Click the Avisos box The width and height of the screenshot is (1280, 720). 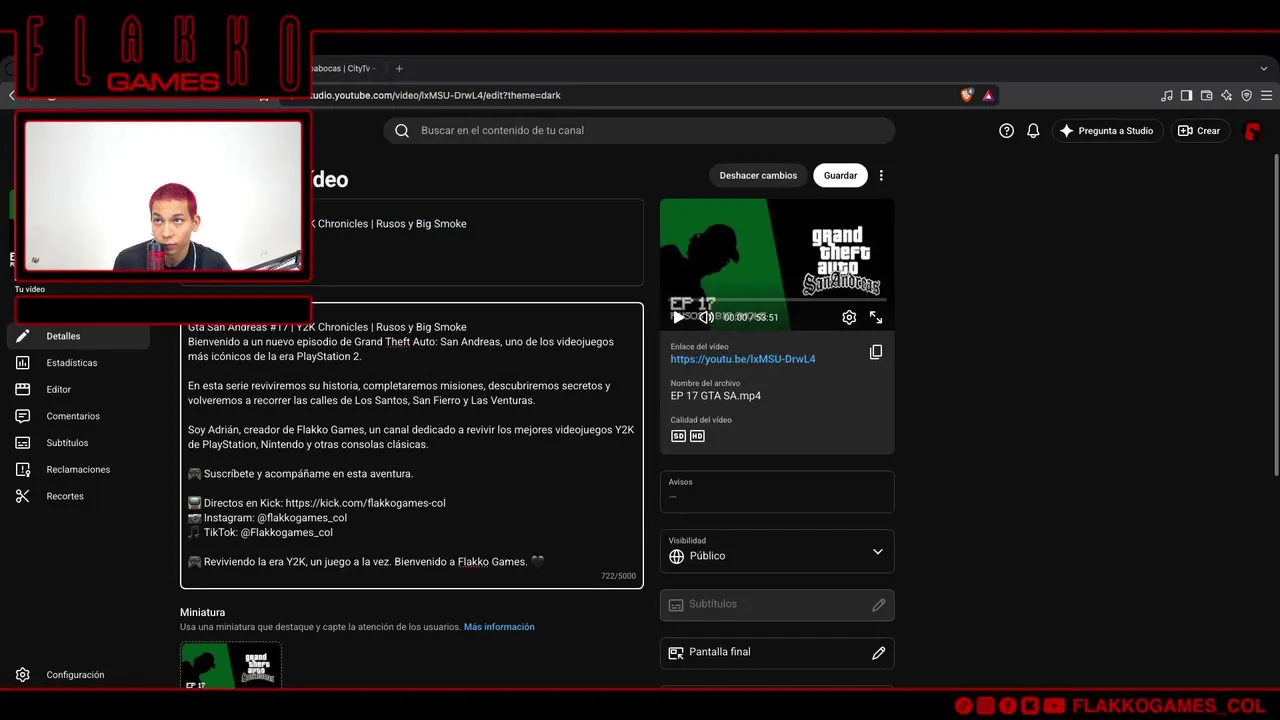777,492
